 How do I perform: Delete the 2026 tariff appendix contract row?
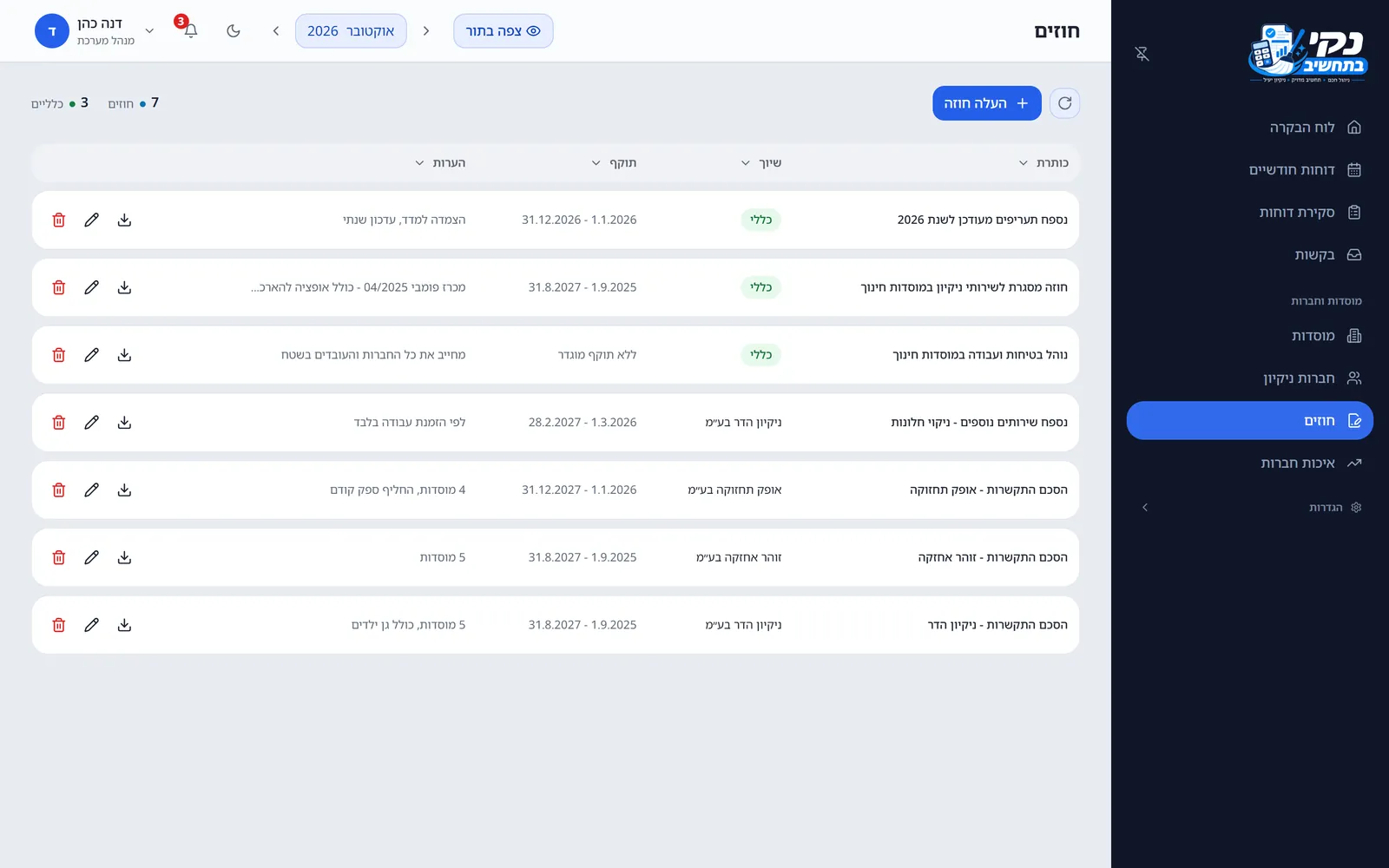(59, 220)
